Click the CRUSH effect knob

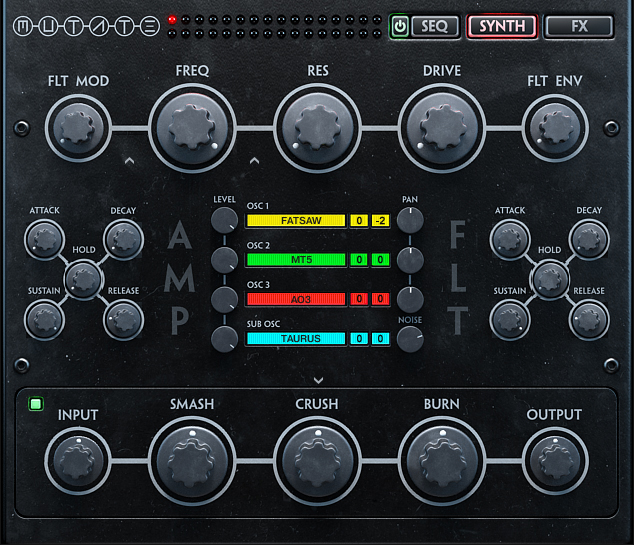[x=316, y=460]
